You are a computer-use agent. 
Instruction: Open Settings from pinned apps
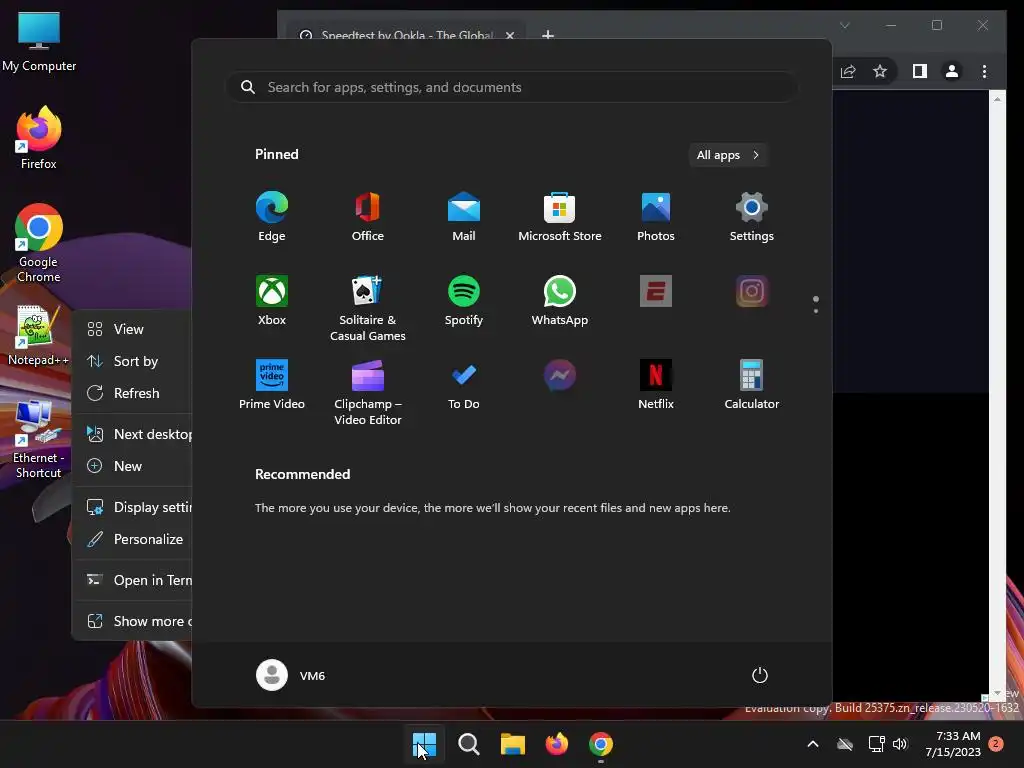point(752,217)
